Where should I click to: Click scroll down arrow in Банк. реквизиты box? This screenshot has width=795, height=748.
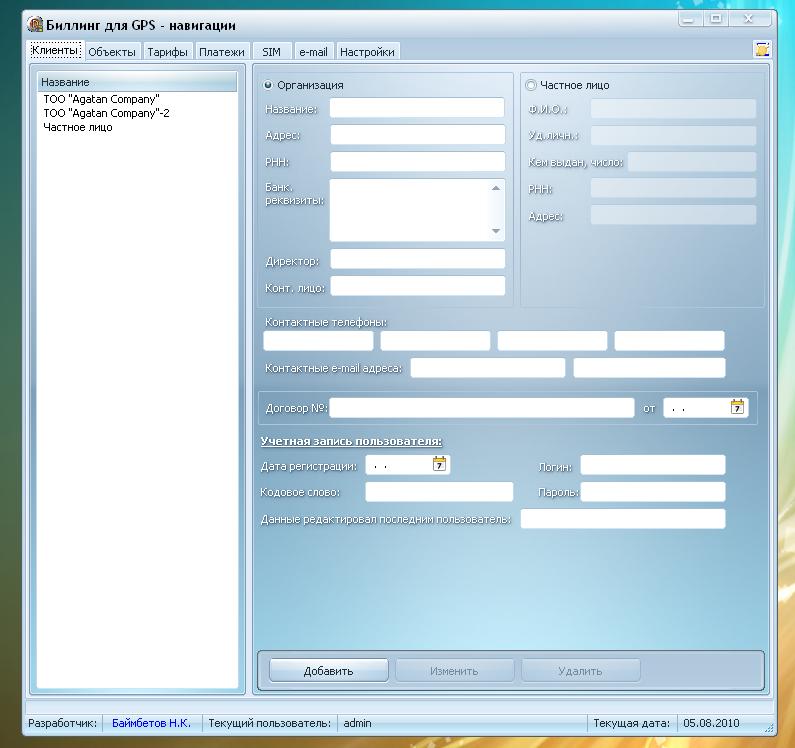click(496, 231)
